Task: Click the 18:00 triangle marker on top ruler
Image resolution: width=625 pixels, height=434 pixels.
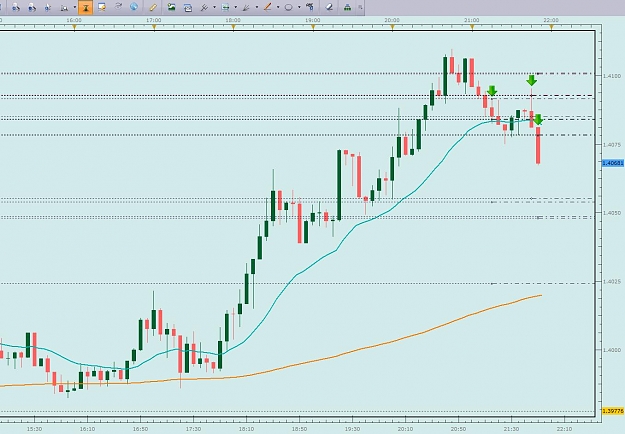Action: (x=234, y=27)
